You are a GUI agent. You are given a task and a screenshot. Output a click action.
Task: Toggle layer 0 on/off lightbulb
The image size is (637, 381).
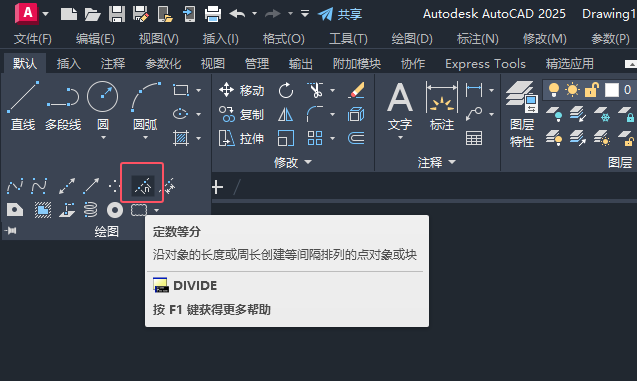coord(554,90)
